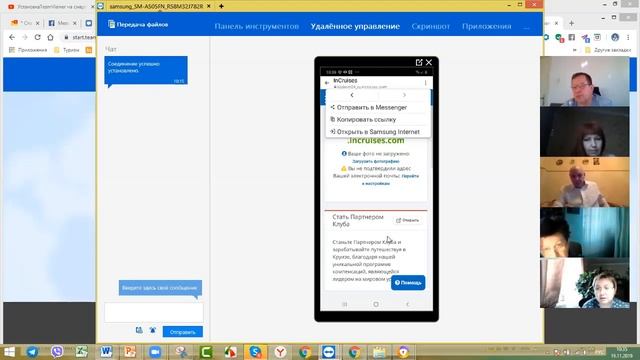Open Приложения bookmarks shortcut
The image size is (640, 360).
[x=28, y=50]
